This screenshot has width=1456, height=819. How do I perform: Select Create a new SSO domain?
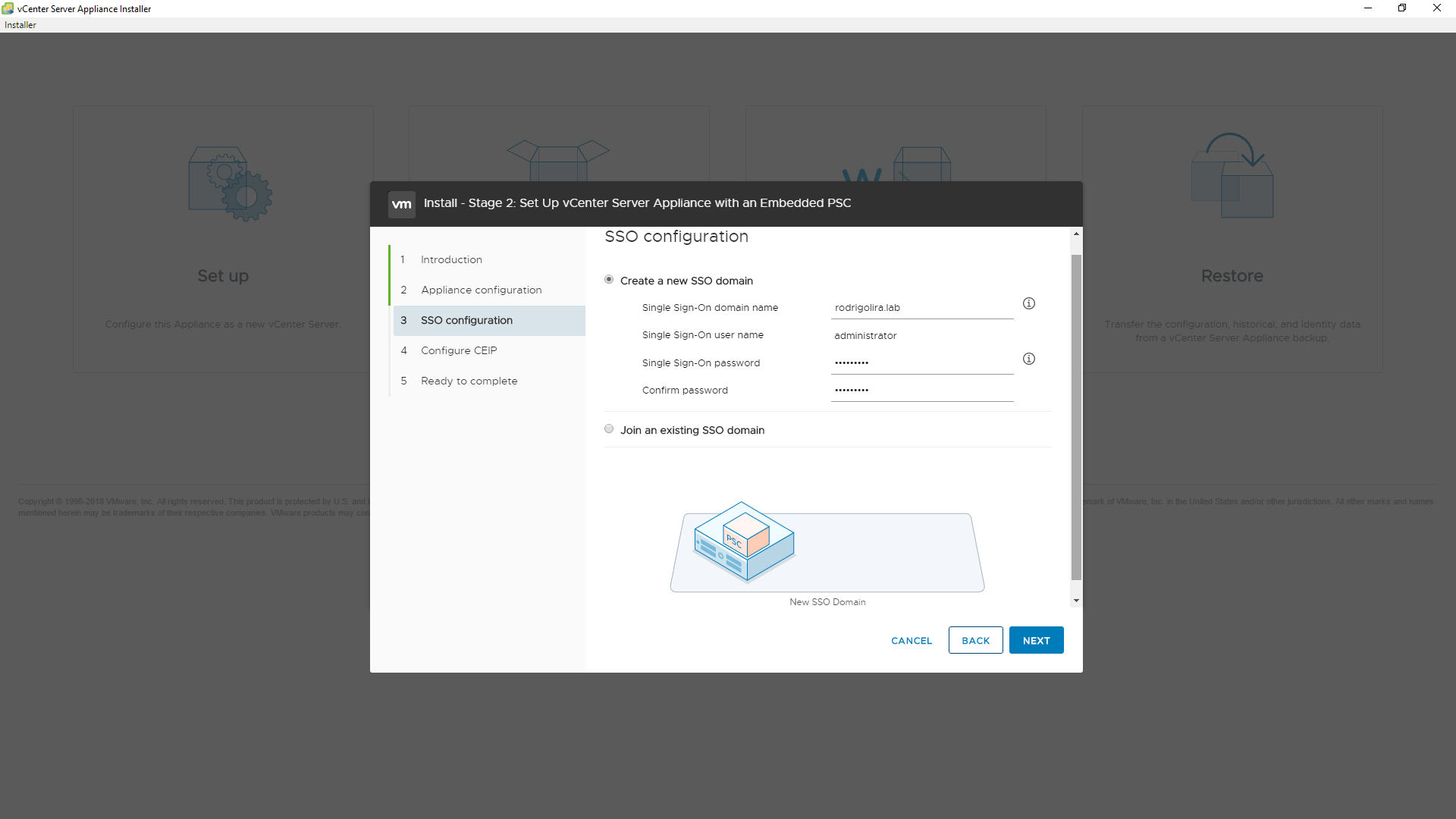pos(609,280)
